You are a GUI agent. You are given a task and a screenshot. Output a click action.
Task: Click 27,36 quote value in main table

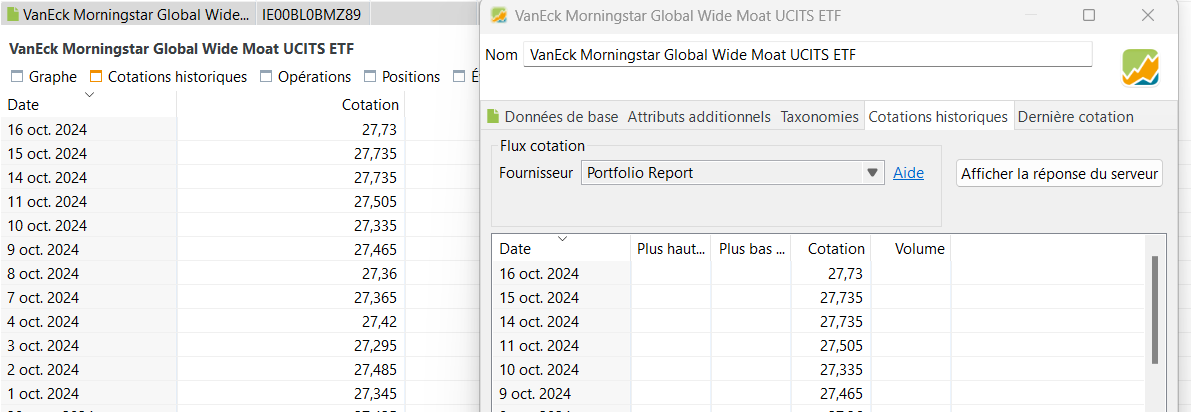click(379, 274)
